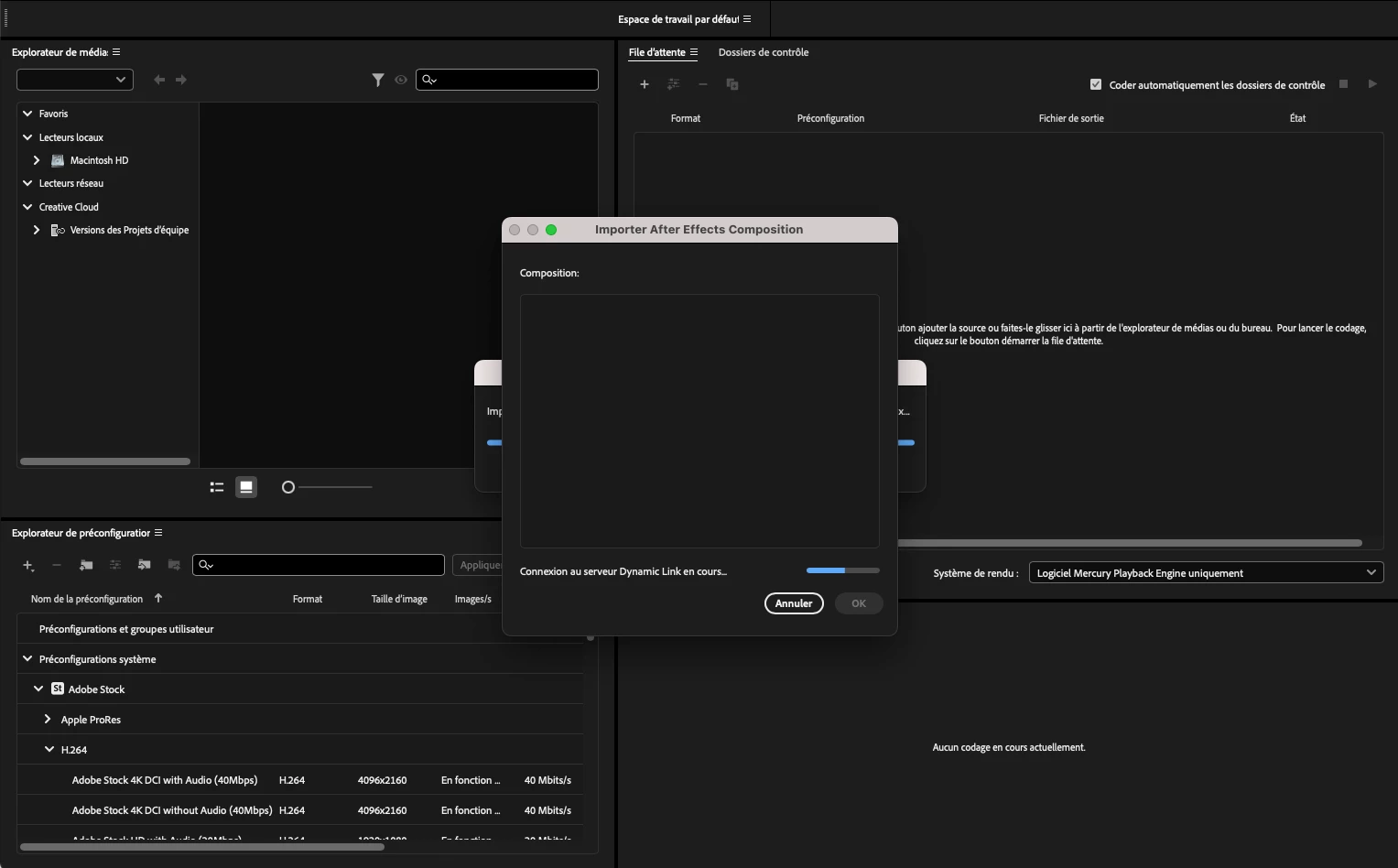The height and width of the screenshot is (868, 1398).
Task: Collapse the H.264 preset group
Action: point(49,750)
